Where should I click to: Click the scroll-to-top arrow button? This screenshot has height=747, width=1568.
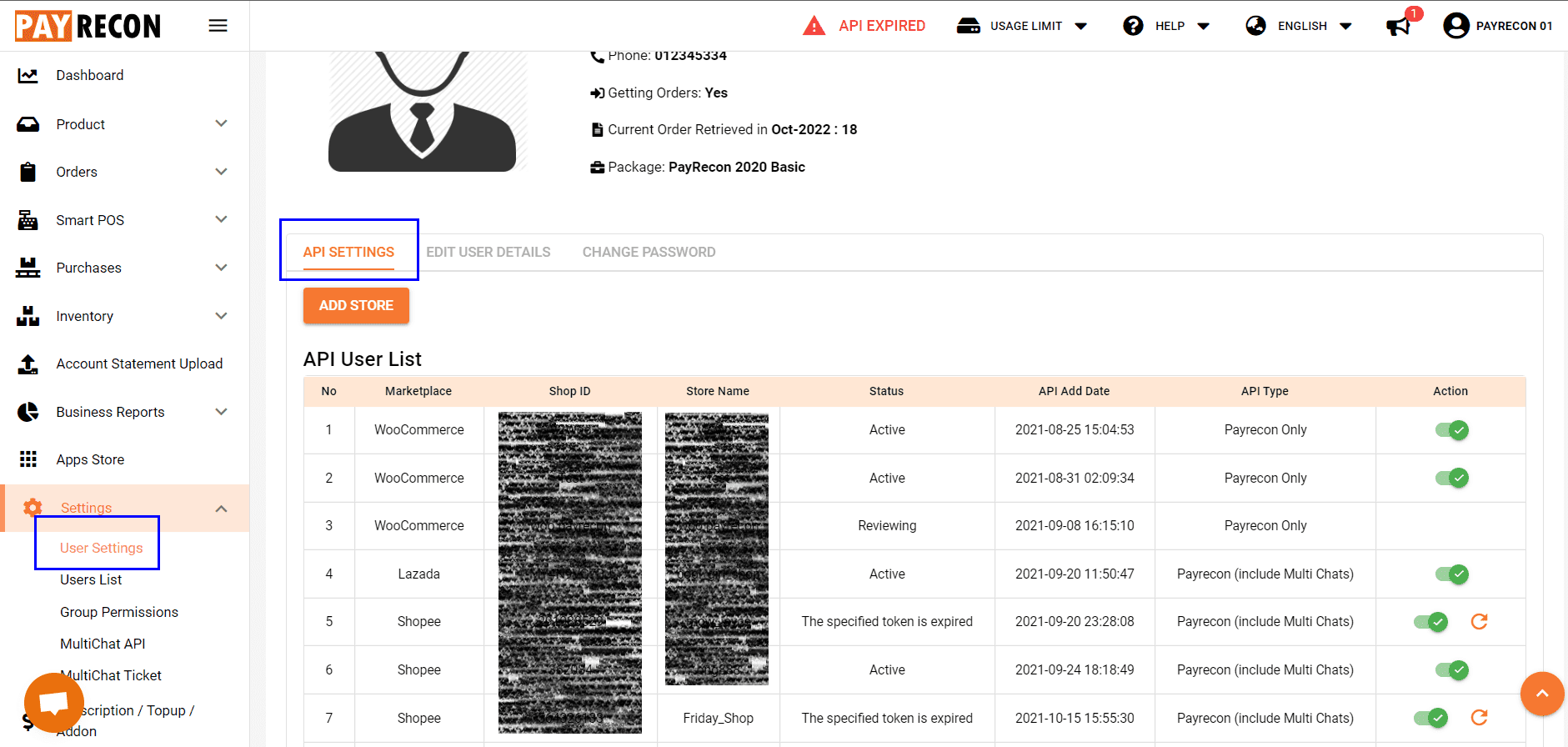1542,694
